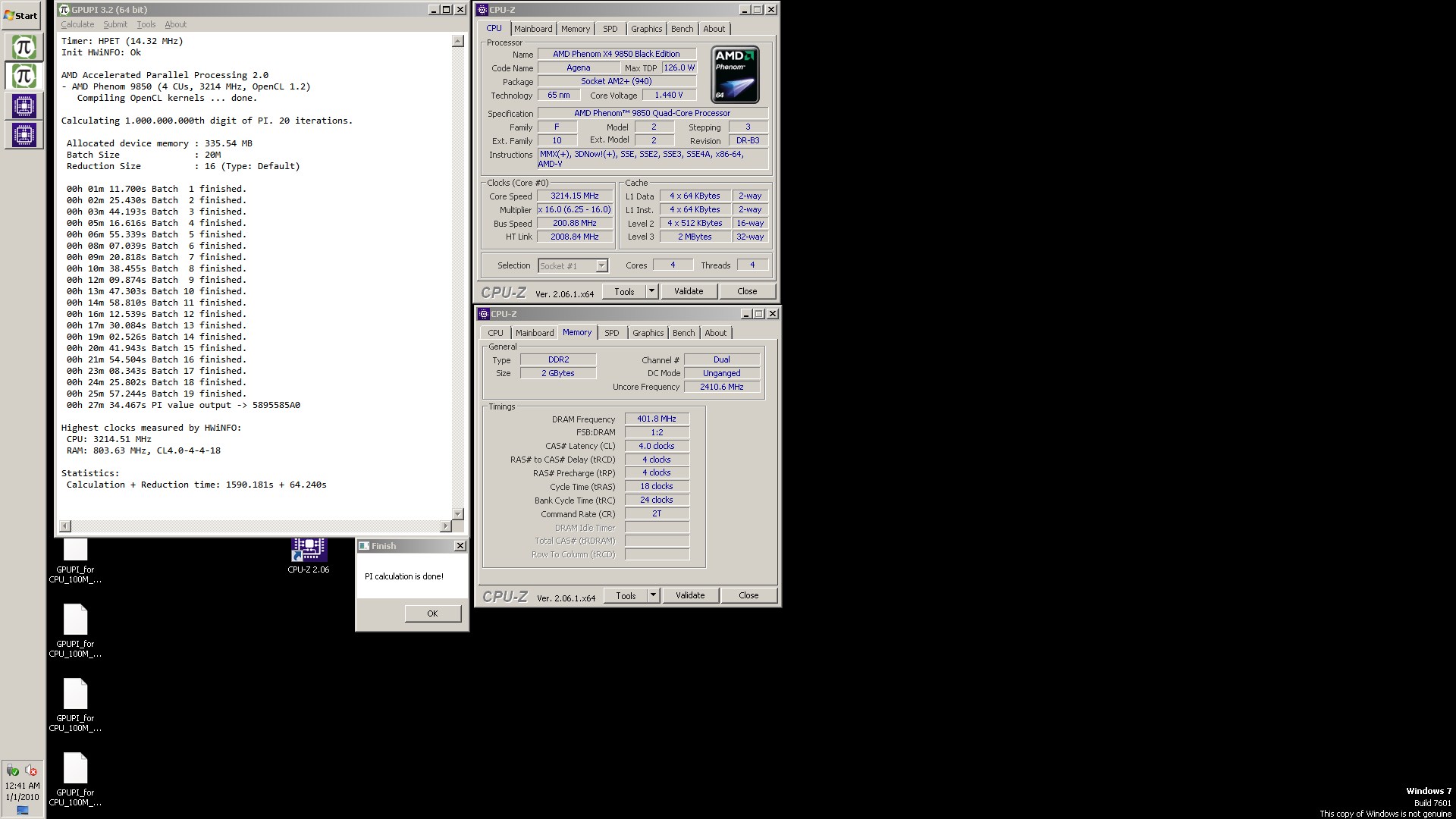Screen dimensions: 1456x819
Task: Click the AMD Phenom processor logo
Action: (735, 74)
